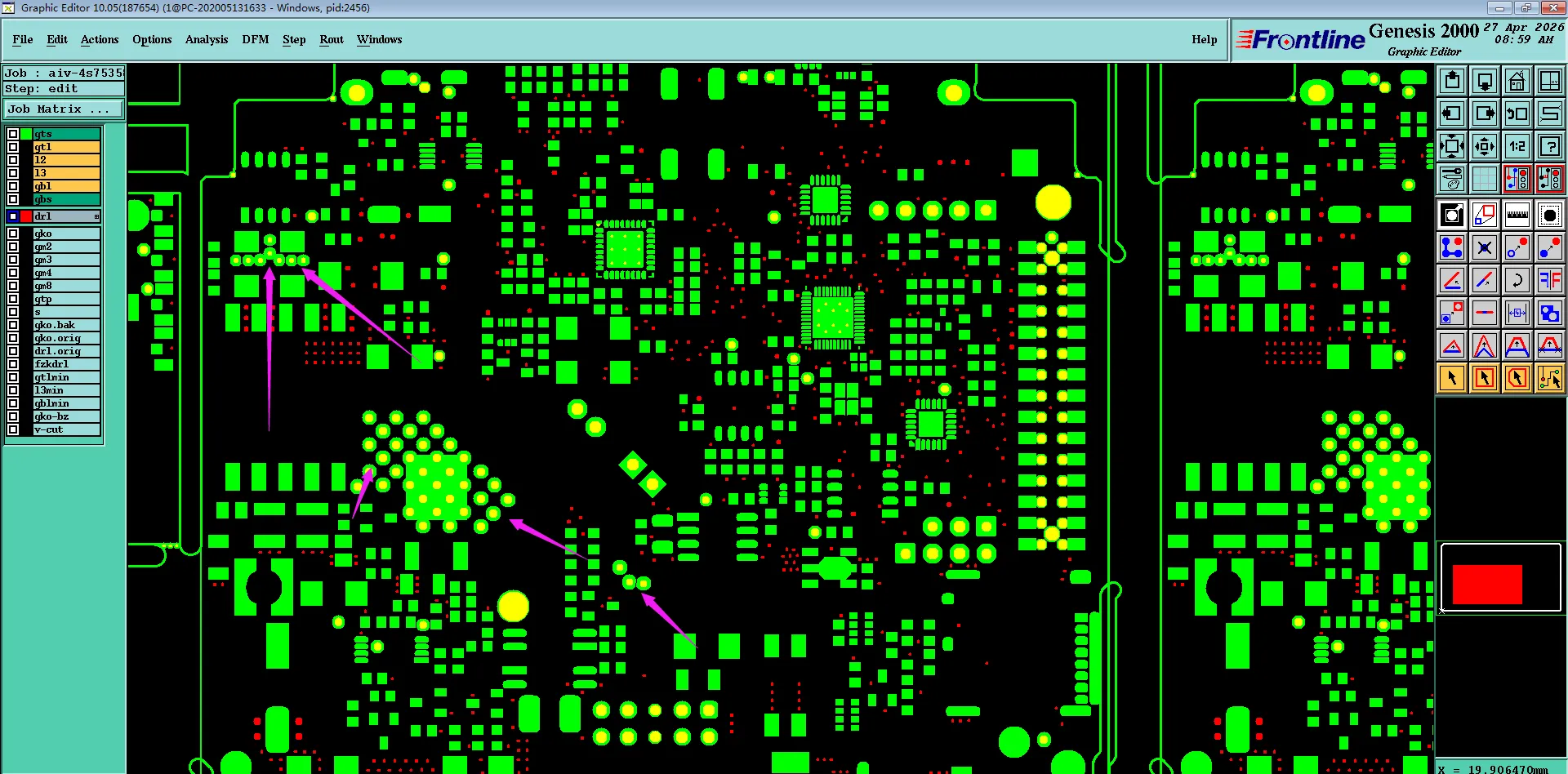Screen dimensions: 1568x774
Task: Open the Windows menu
Action: 380,39
